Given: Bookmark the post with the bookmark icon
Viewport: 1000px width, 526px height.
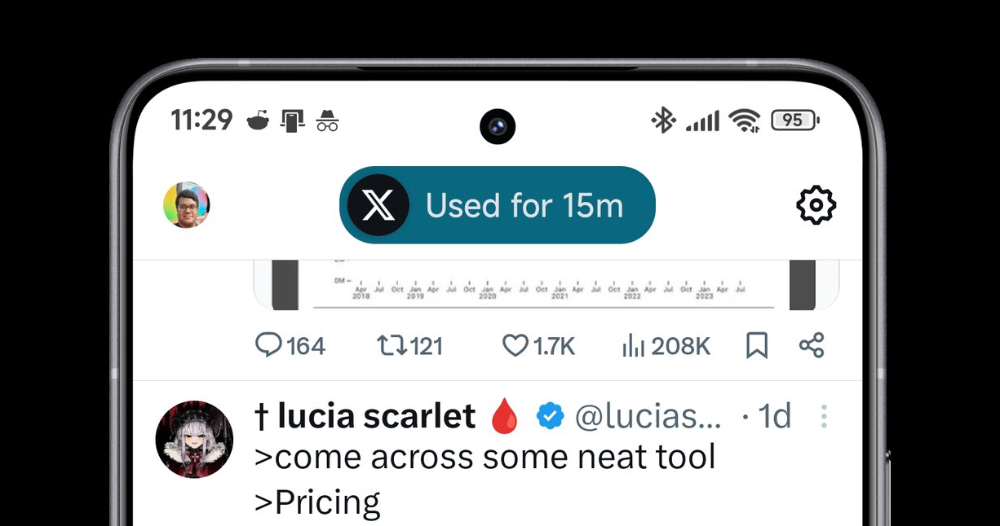Looking at the screenshot, I should point(757,346).
